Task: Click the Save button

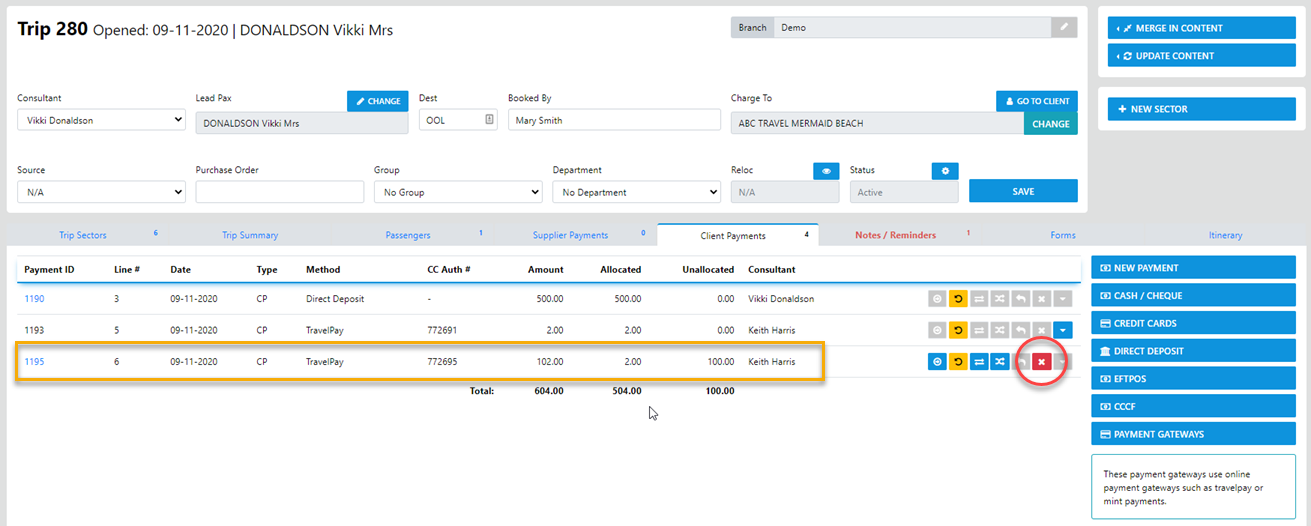Action: pos(1023,191)
